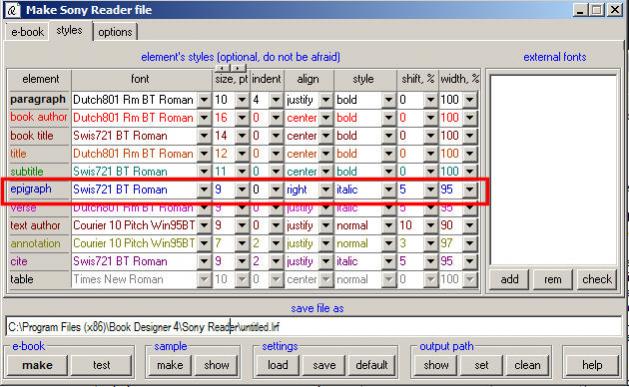Expand subtitle style dropdown
Screen dimensions: 629x387
[x=388, y=172]
